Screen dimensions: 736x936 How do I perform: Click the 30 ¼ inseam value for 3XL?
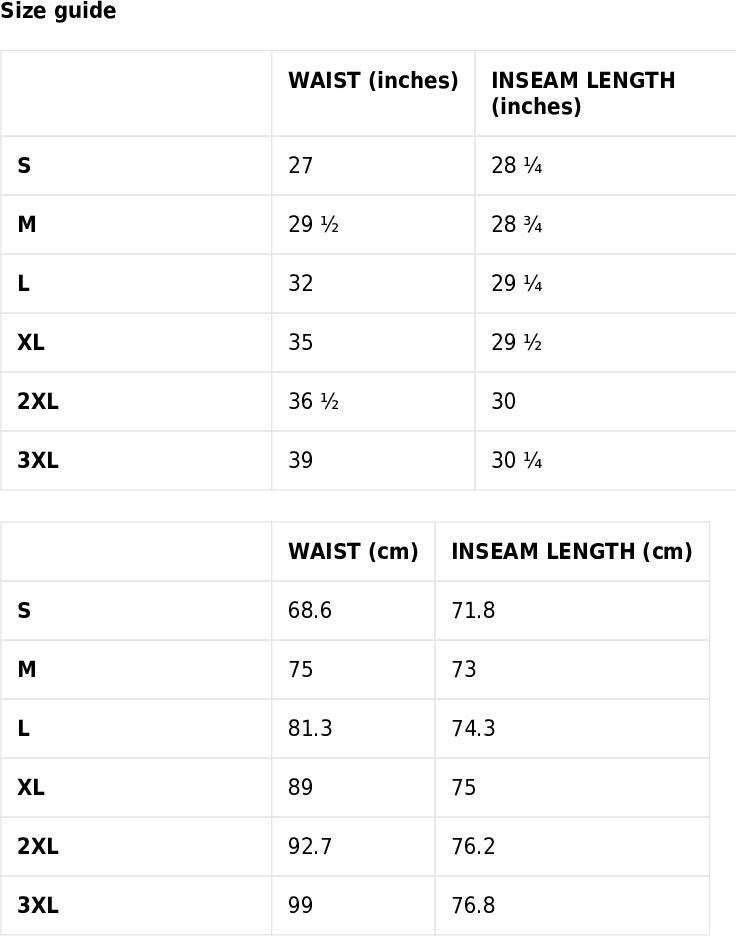click(x=516, y=460)
